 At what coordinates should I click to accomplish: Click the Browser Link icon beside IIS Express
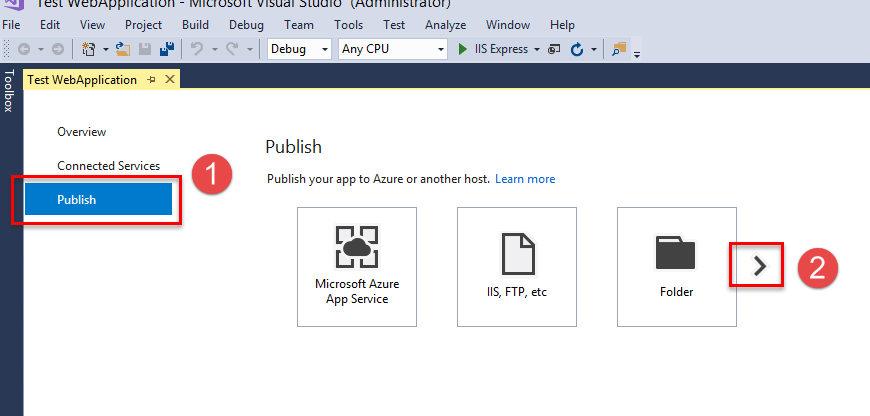(x=554, y=49)
